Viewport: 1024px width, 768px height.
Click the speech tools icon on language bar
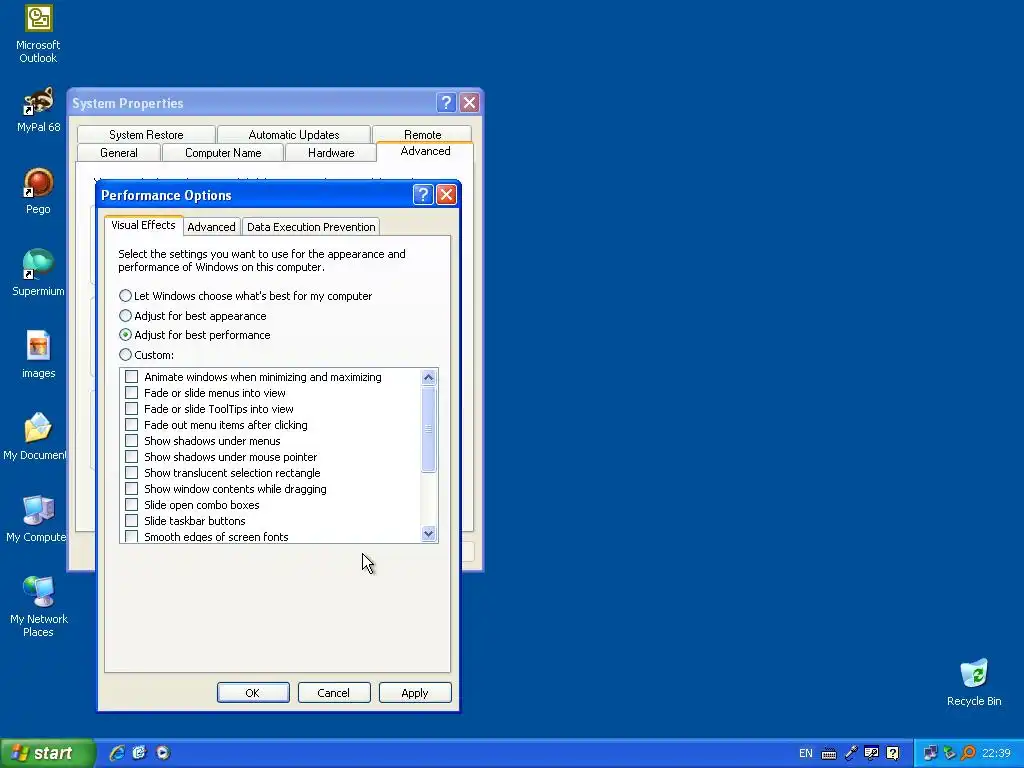click(x=871, y=753)
